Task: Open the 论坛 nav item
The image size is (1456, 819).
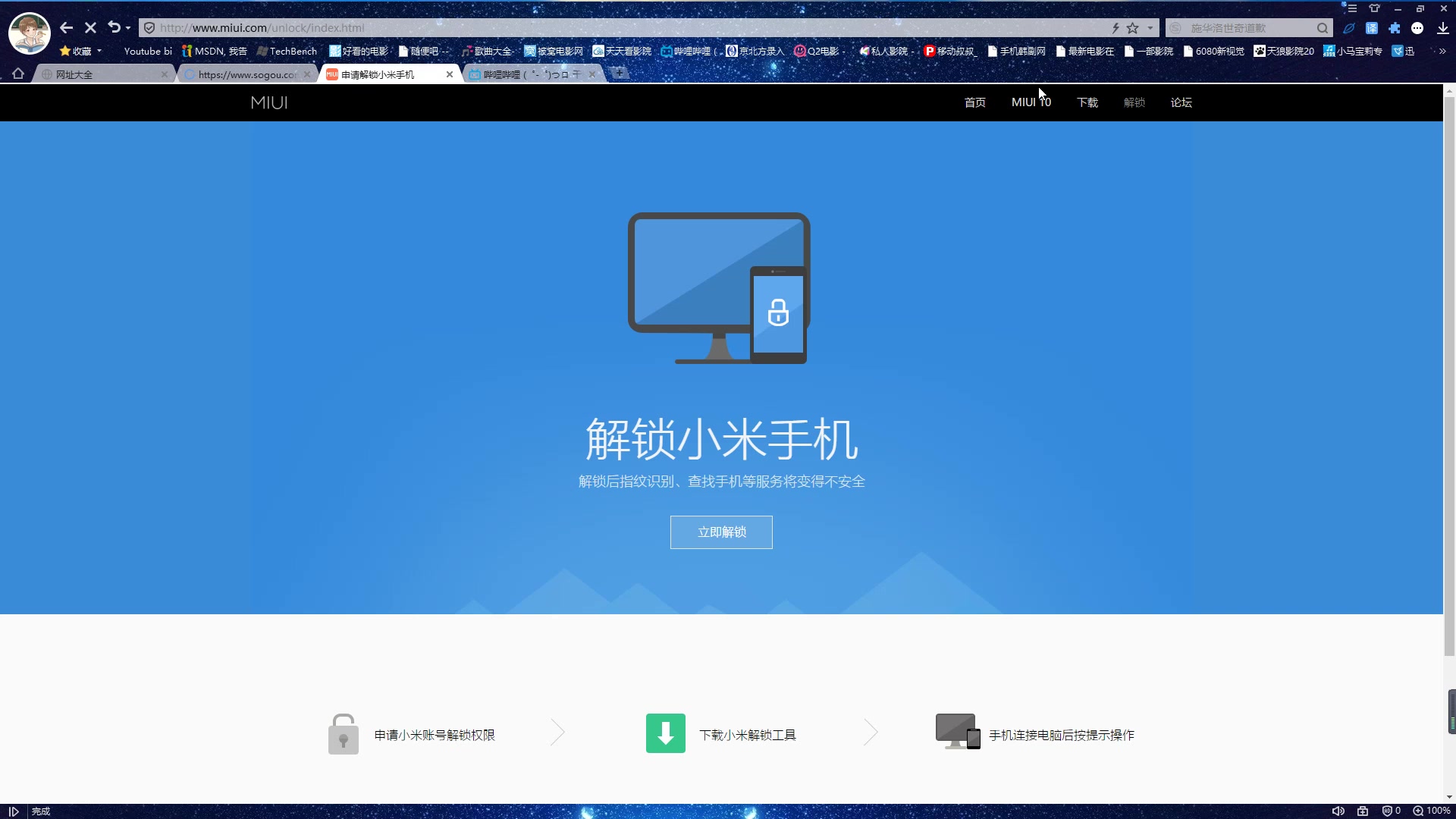Action: tap(1181, 102)
